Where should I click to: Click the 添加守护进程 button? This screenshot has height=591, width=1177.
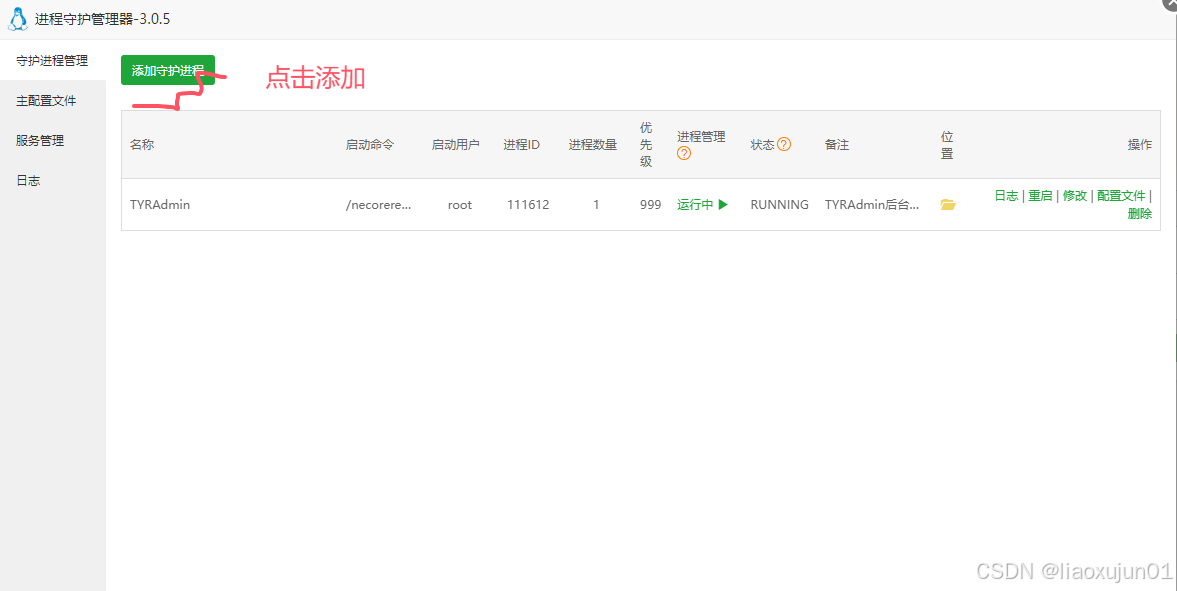(168, 70)
